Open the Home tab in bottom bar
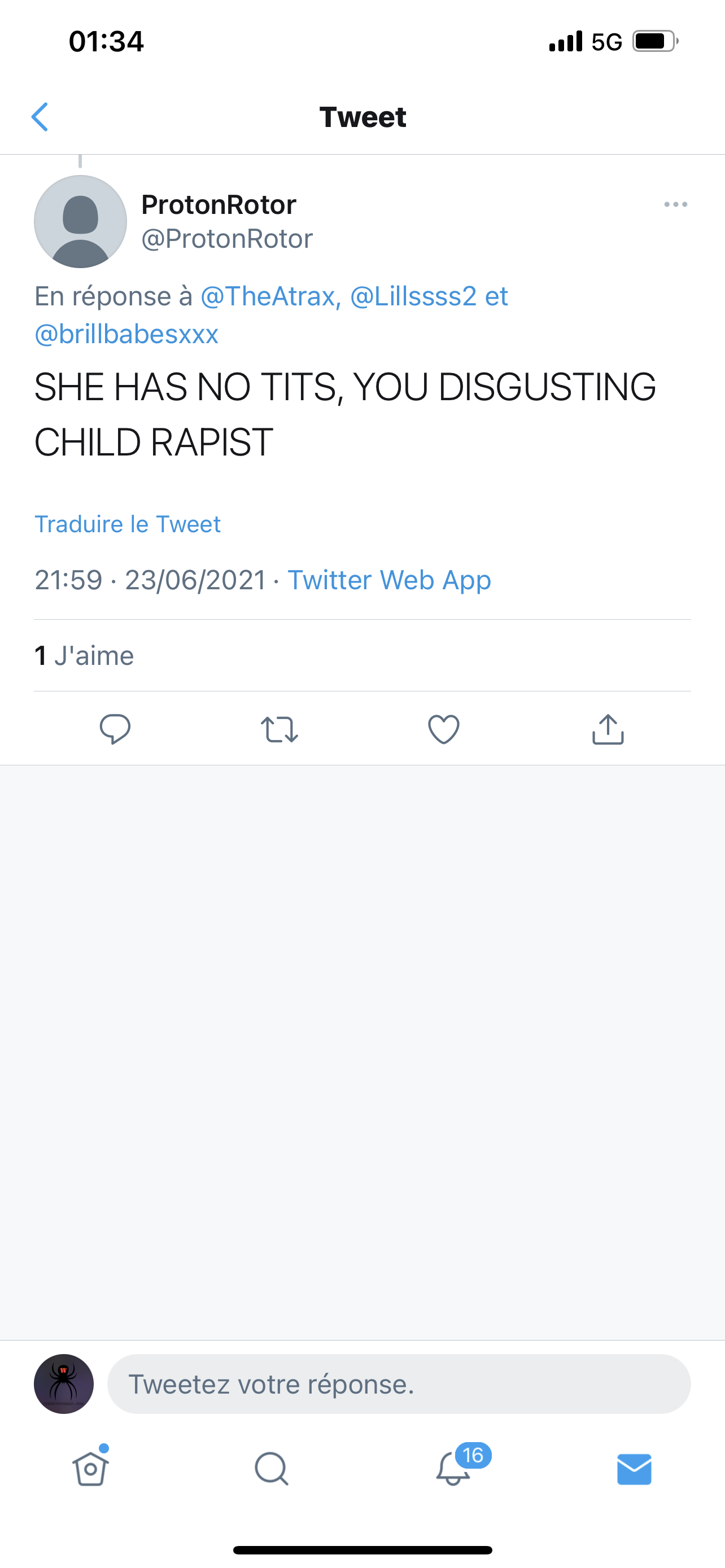725x1568 pixels. tap(91, 1468)
